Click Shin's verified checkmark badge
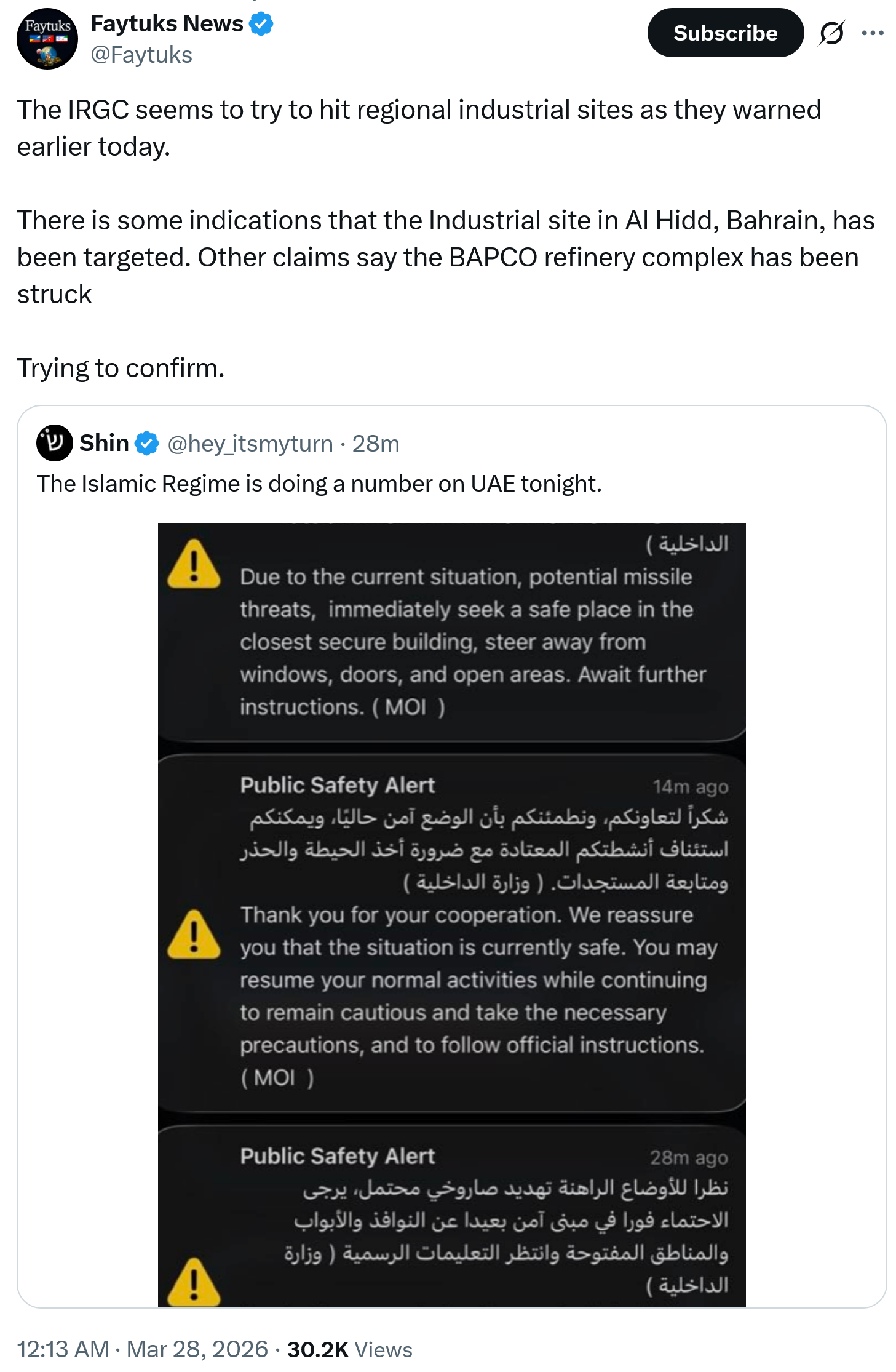The height and width of the screenshot is (1372, 896). pyautogui.click(x=146, y=444)
